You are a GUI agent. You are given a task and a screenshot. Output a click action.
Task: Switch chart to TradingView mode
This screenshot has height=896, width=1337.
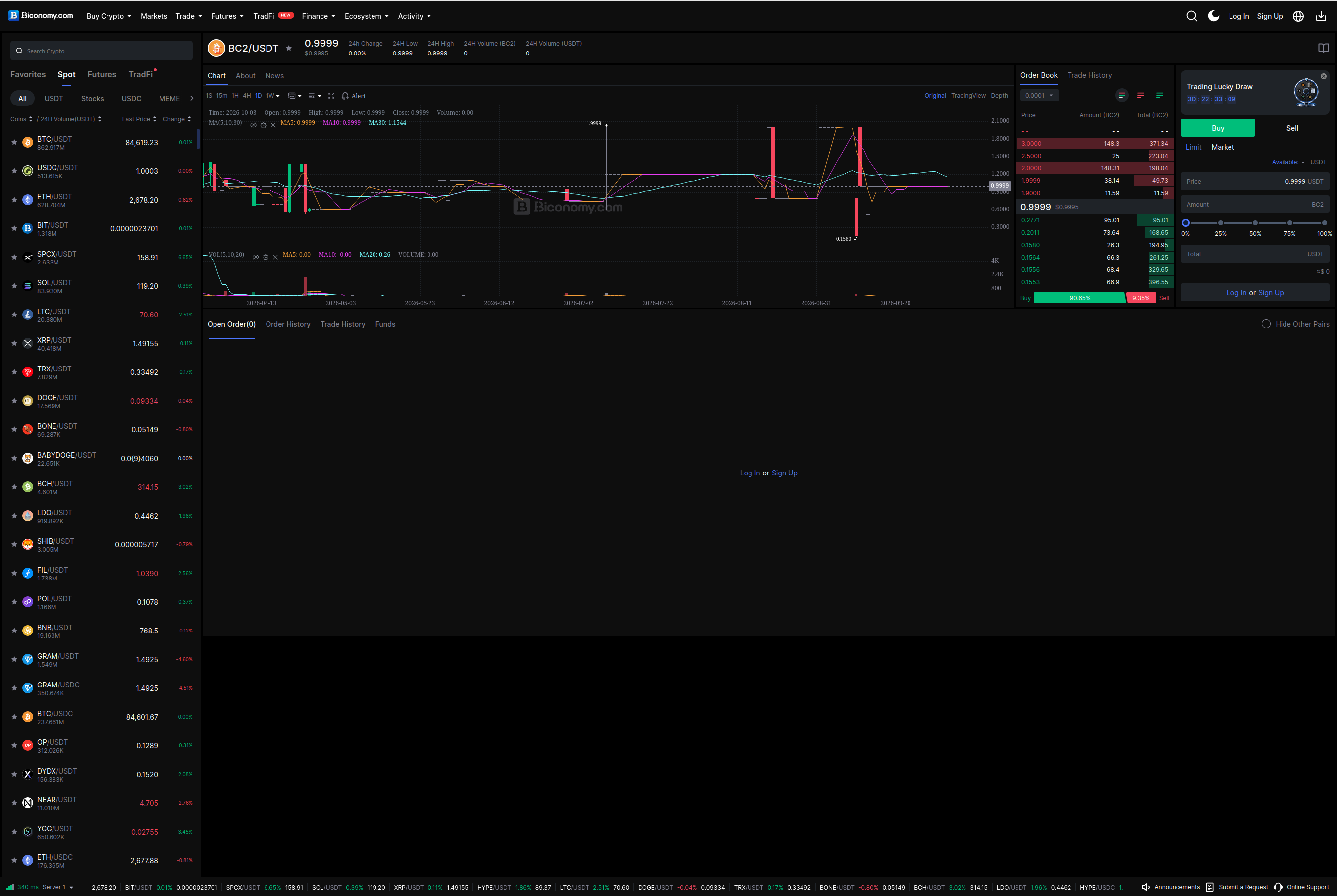968,96
